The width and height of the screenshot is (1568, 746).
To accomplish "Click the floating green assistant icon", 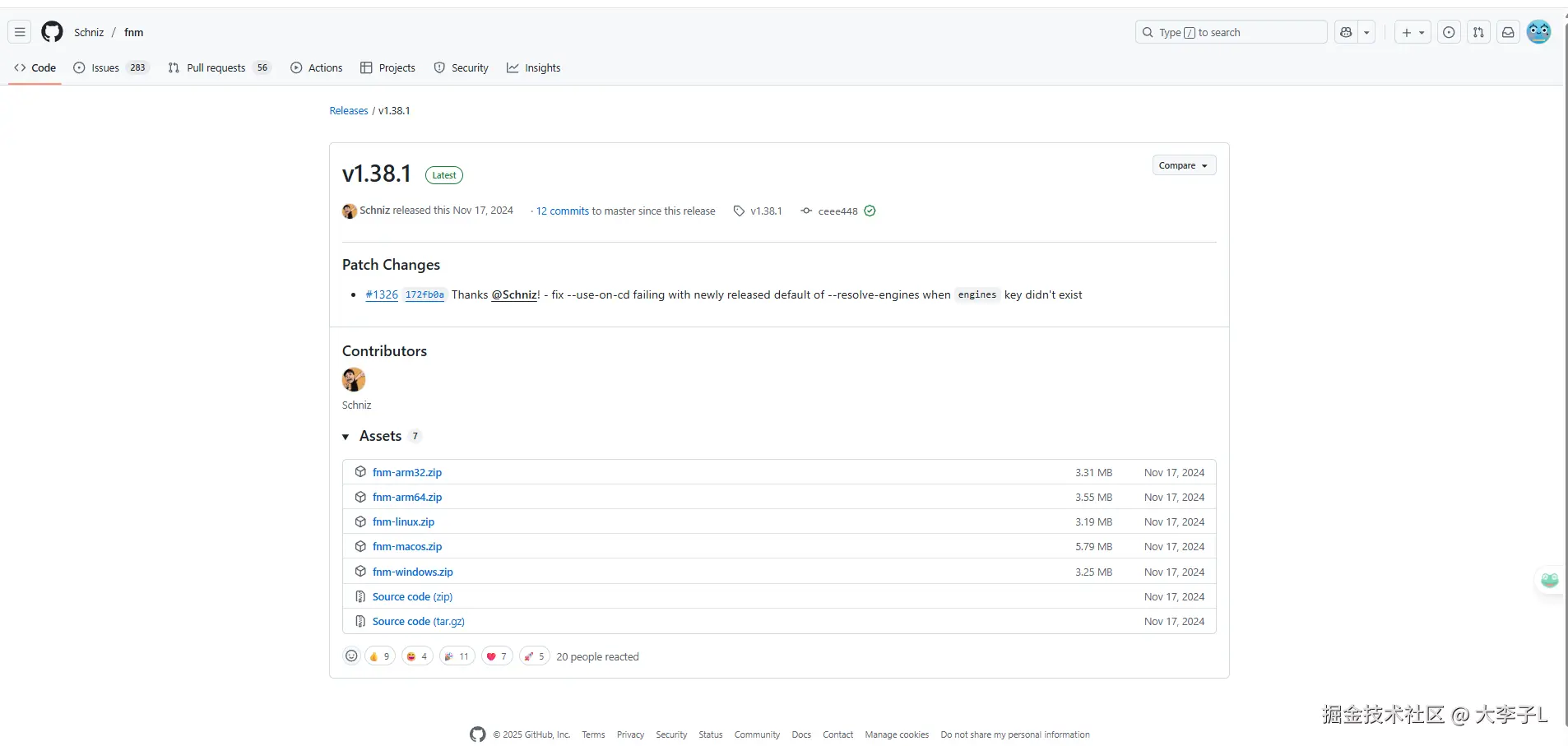I will tap(1550, 580).
